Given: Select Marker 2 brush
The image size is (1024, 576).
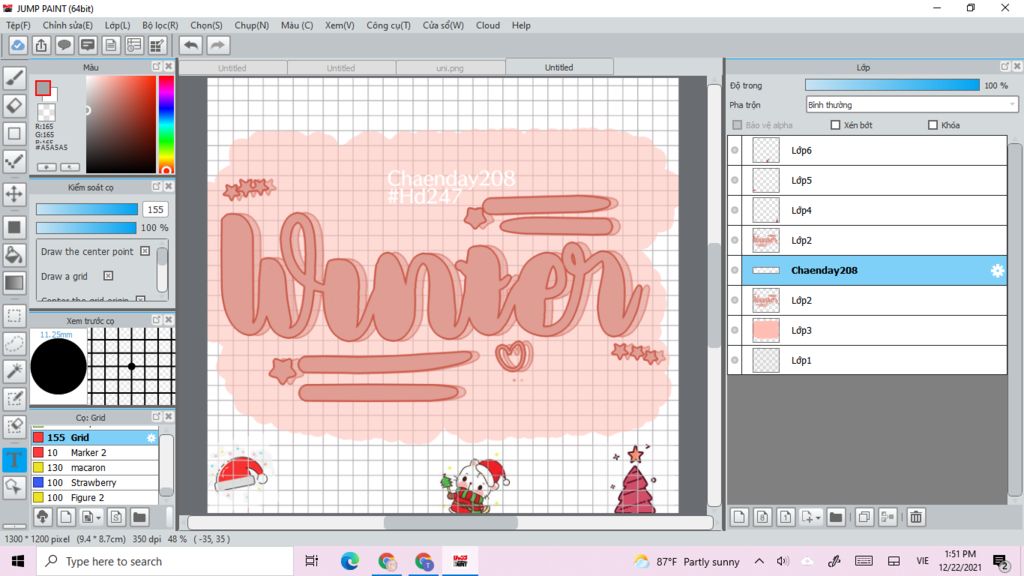Looking at the screenshot, I should point(95,453).
